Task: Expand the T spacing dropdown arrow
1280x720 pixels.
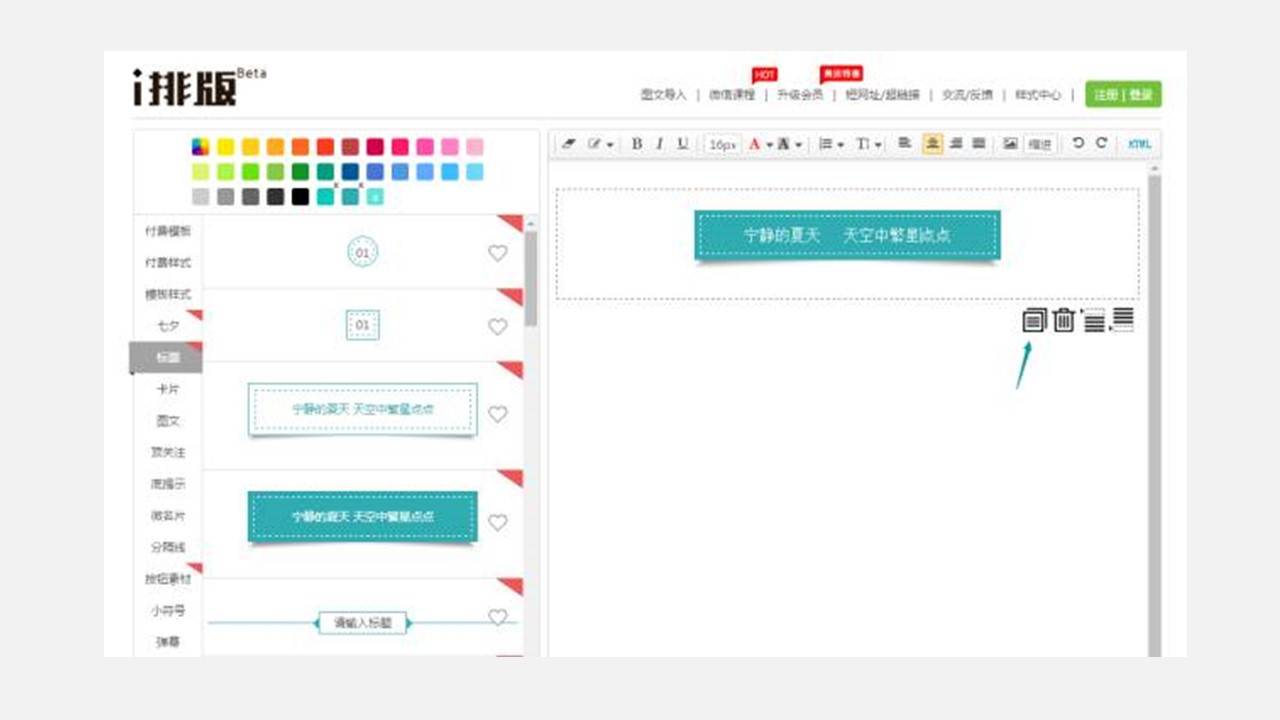Action: (x=877, y=145)
